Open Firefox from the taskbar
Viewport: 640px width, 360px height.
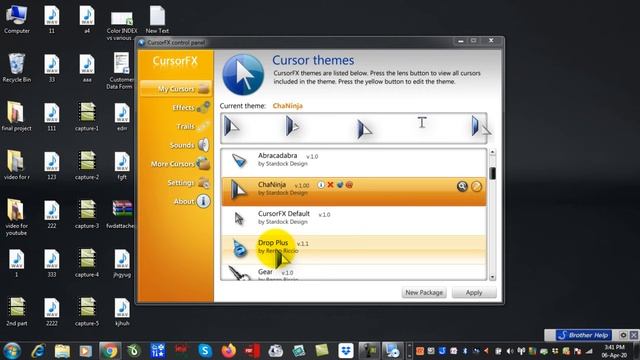(229, 351)
